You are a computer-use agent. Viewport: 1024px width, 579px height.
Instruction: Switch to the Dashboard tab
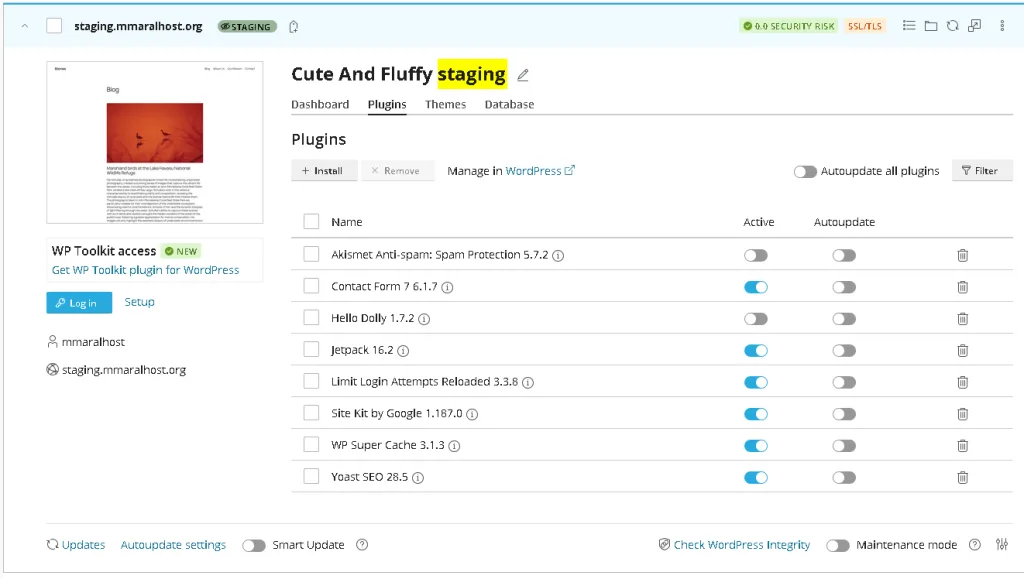pyautogui.click(x=320, y=104)
